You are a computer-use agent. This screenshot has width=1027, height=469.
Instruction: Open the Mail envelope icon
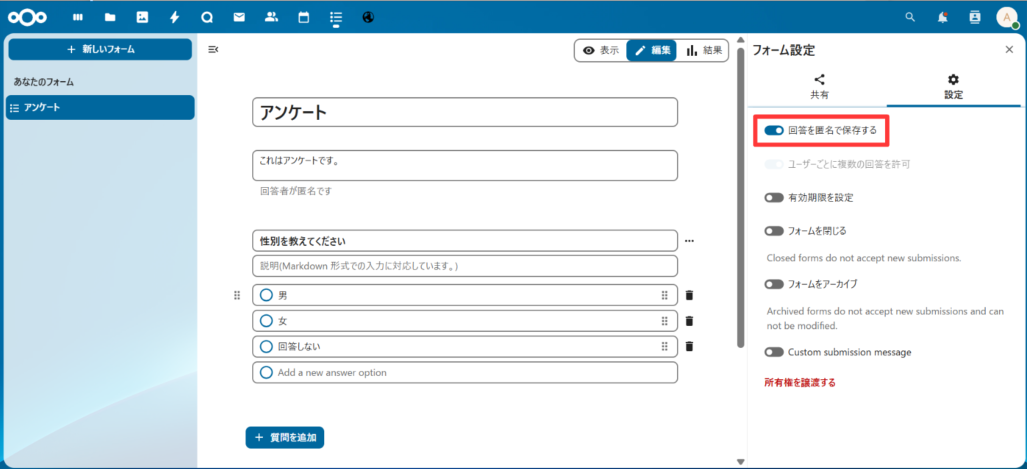(238, 17)
